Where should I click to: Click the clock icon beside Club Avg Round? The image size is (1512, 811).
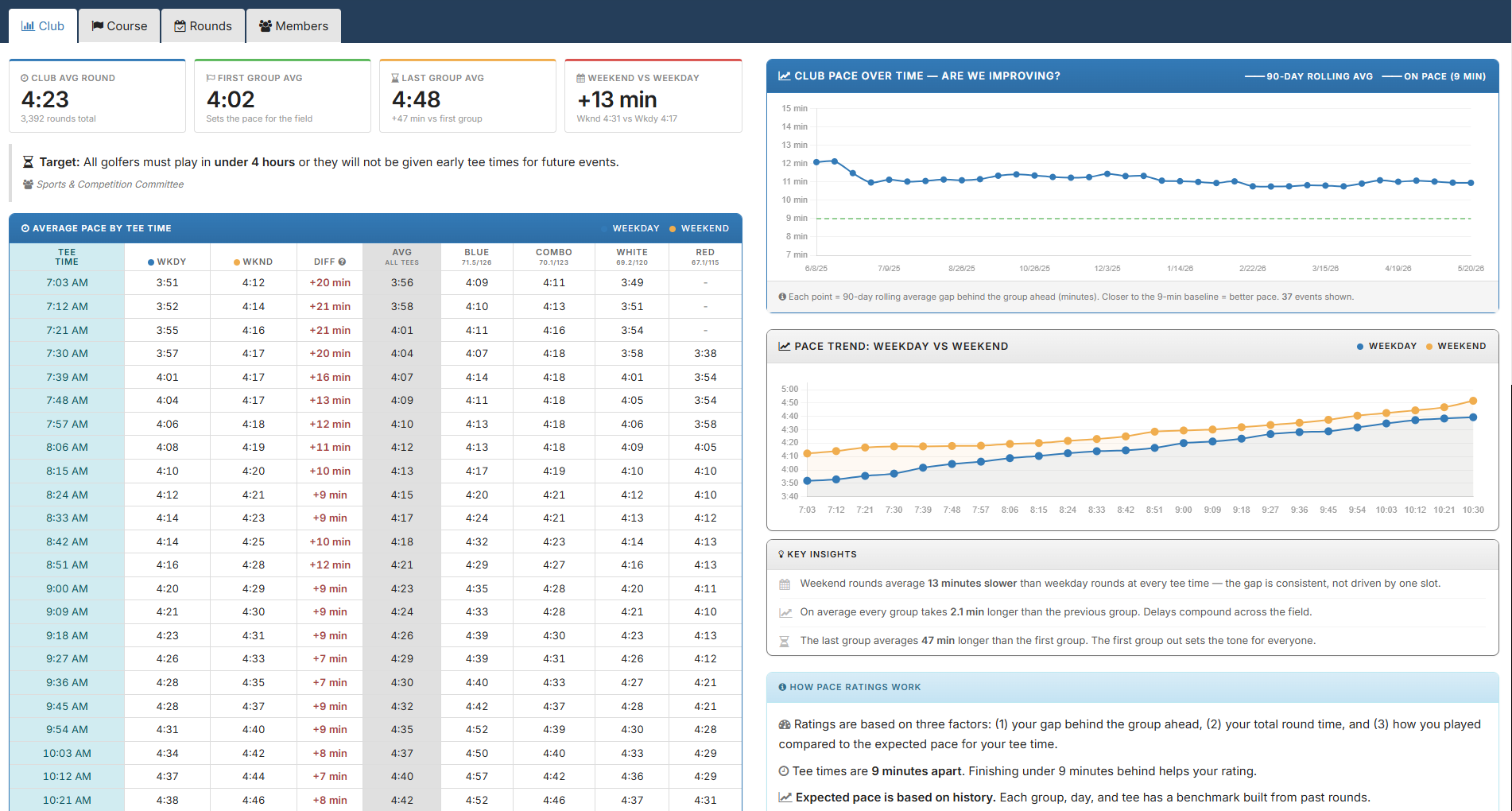coord(25,78)
